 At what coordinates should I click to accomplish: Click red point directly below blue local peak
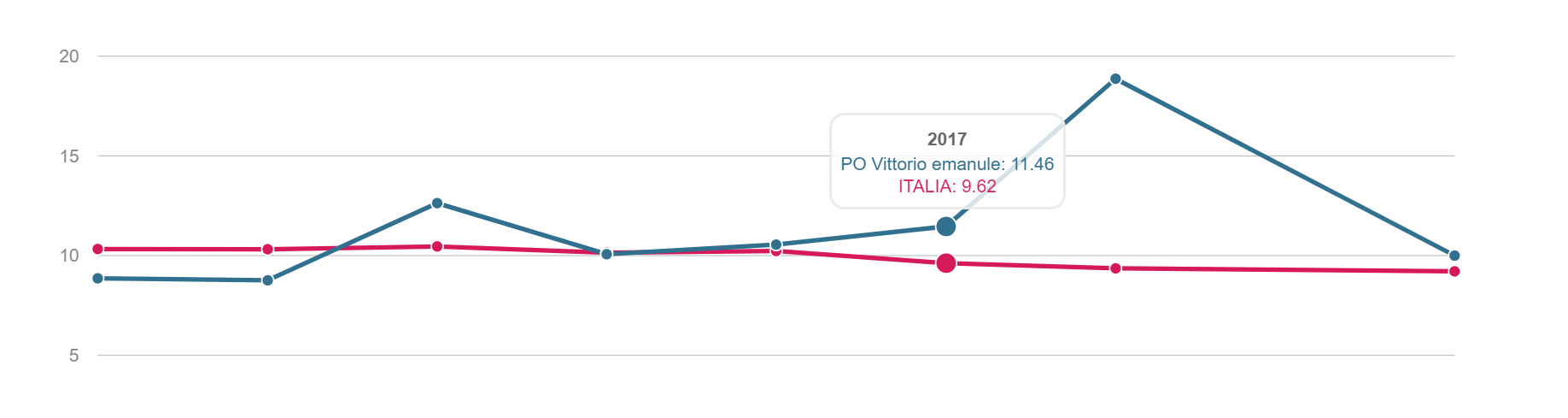click(x=437, y=246)
